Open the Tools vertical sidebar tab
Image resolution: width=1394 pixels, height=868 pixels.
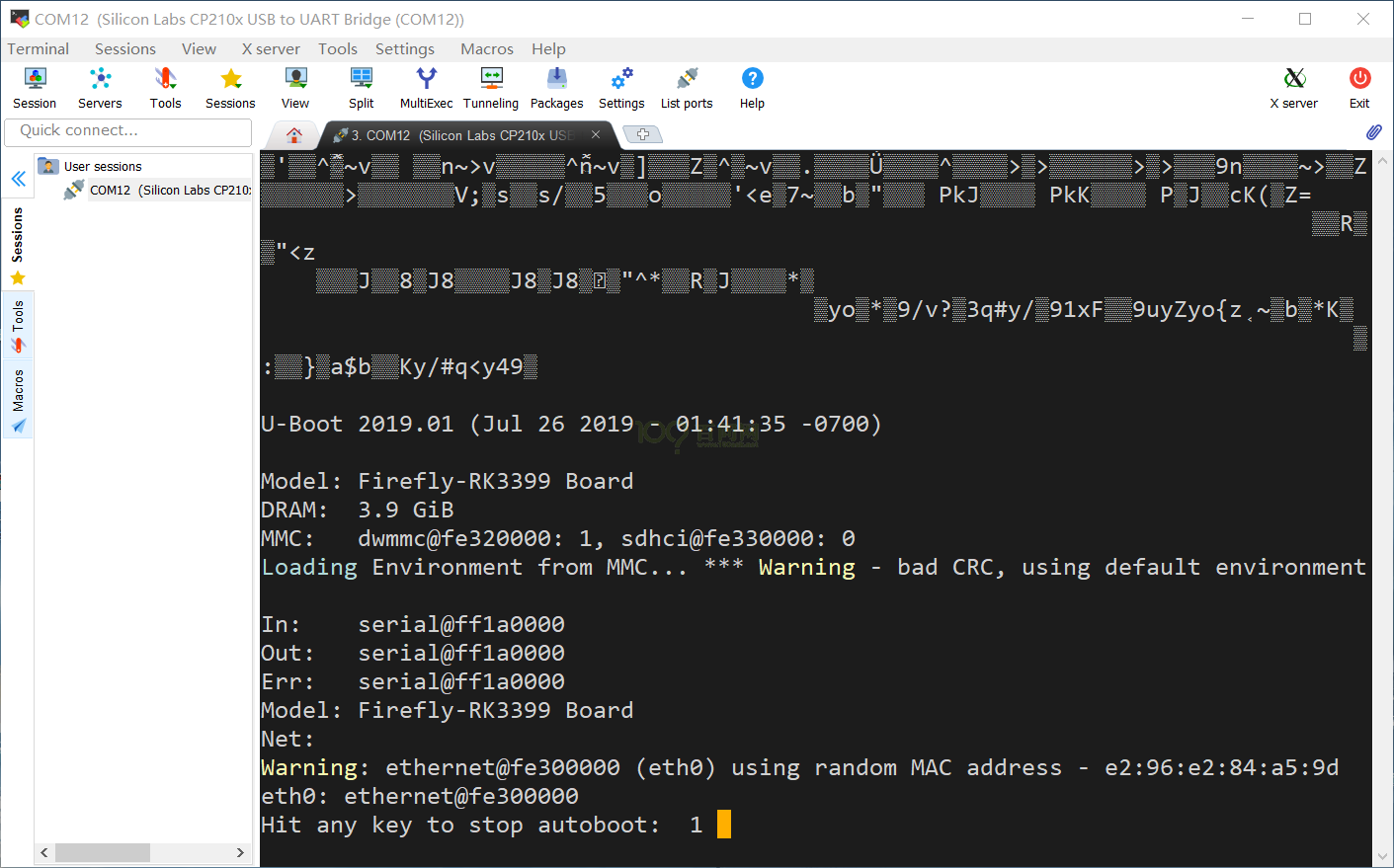tap(18, 327)
